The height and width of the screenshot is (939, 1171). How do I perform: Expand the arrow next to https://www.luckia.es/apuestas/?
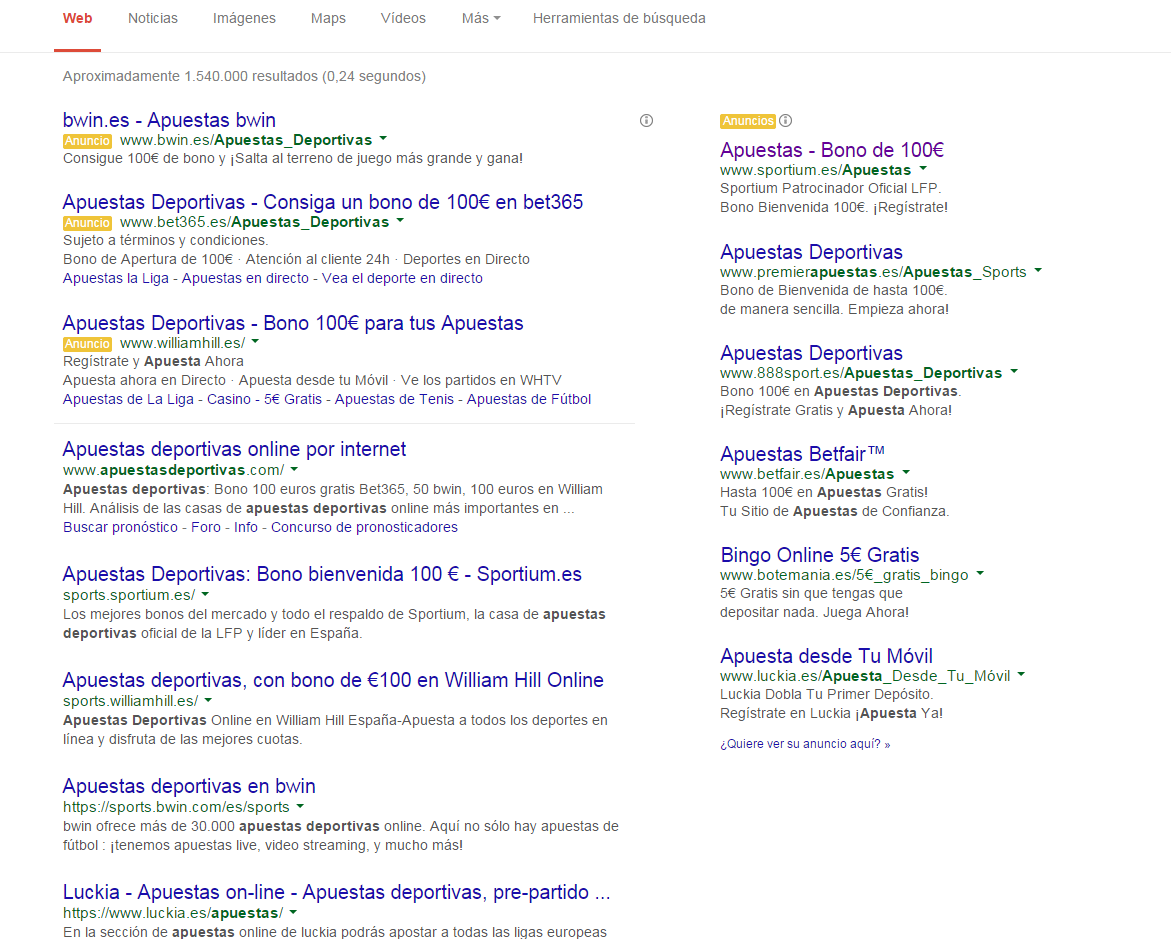pyautogui.click(x=293, y=912)
